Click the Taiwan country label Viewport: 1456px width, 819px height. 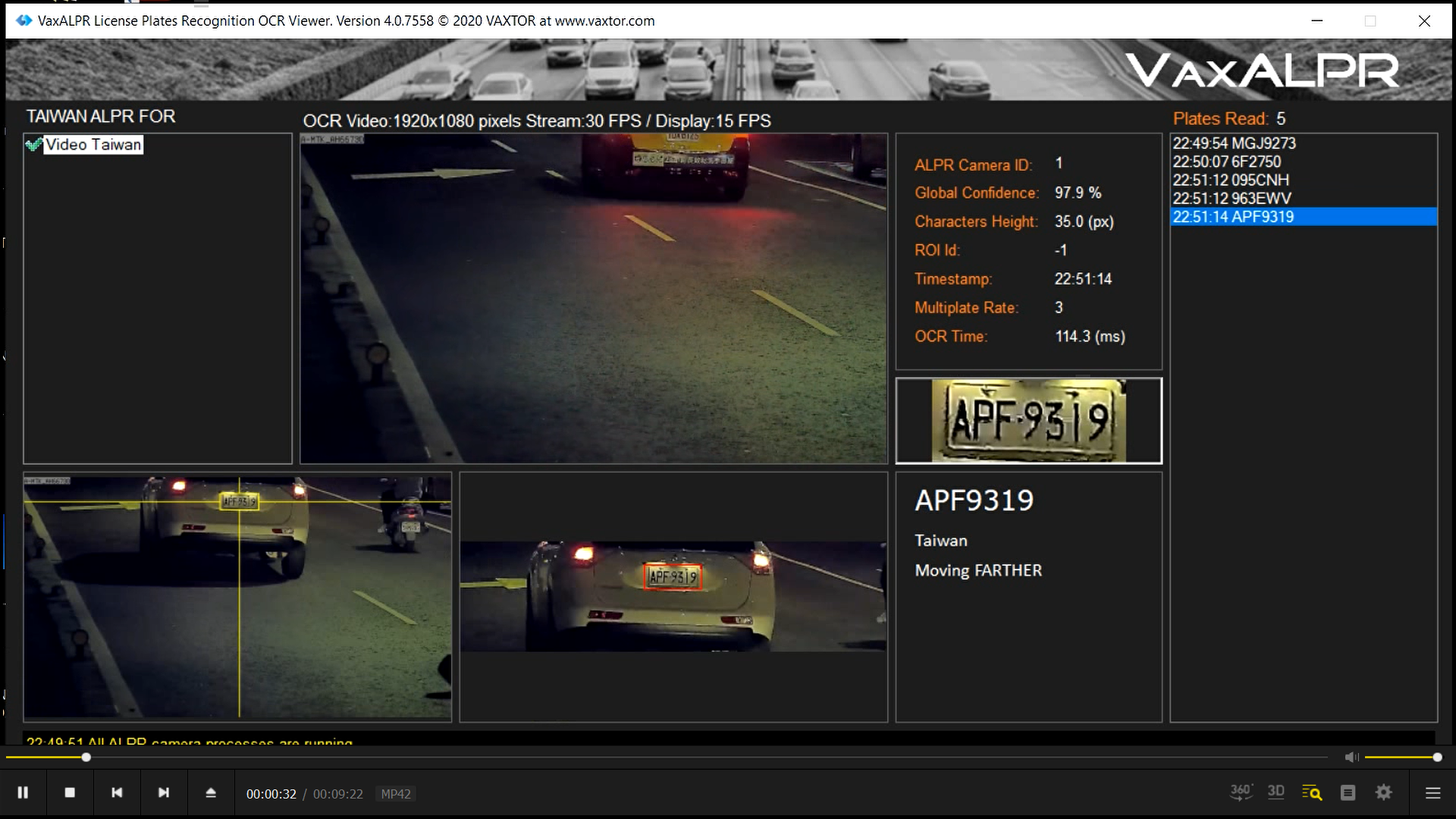point(940,541)
